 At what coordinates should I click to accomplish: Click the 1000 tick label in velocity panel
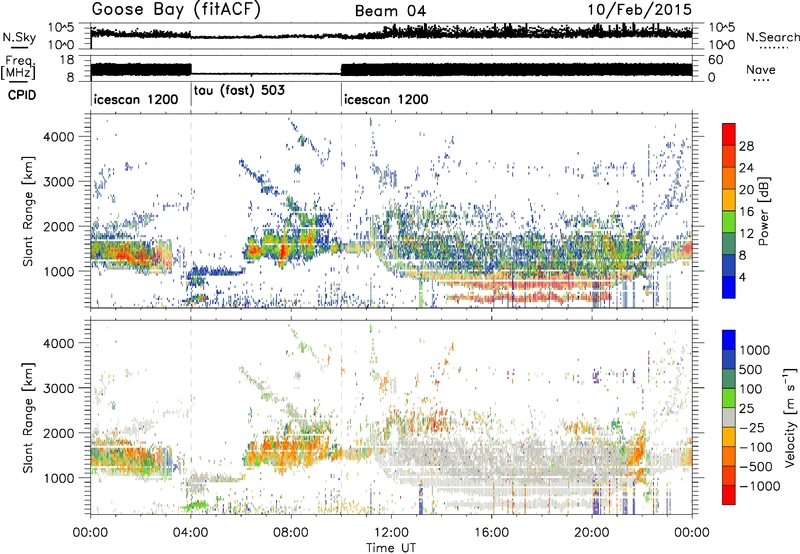coord(58,478)
